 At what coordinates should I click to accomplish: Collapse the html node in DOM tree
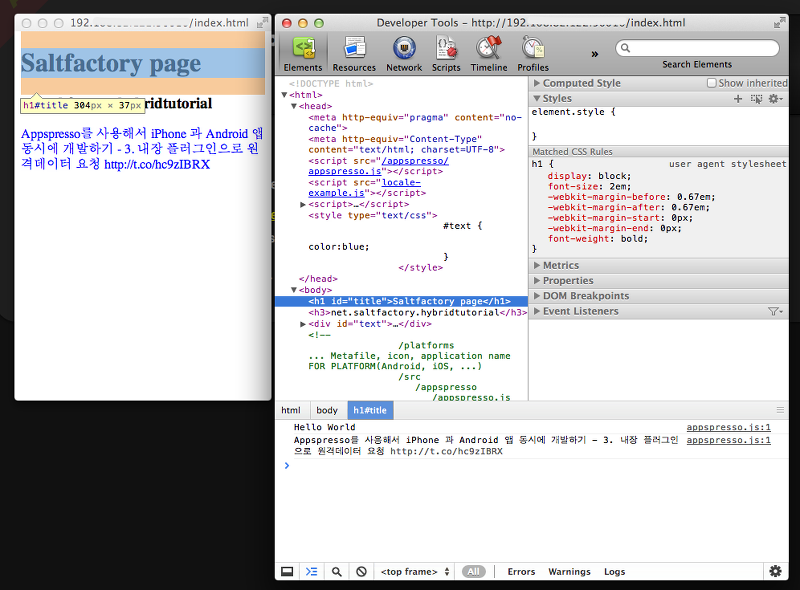point(284,95)
